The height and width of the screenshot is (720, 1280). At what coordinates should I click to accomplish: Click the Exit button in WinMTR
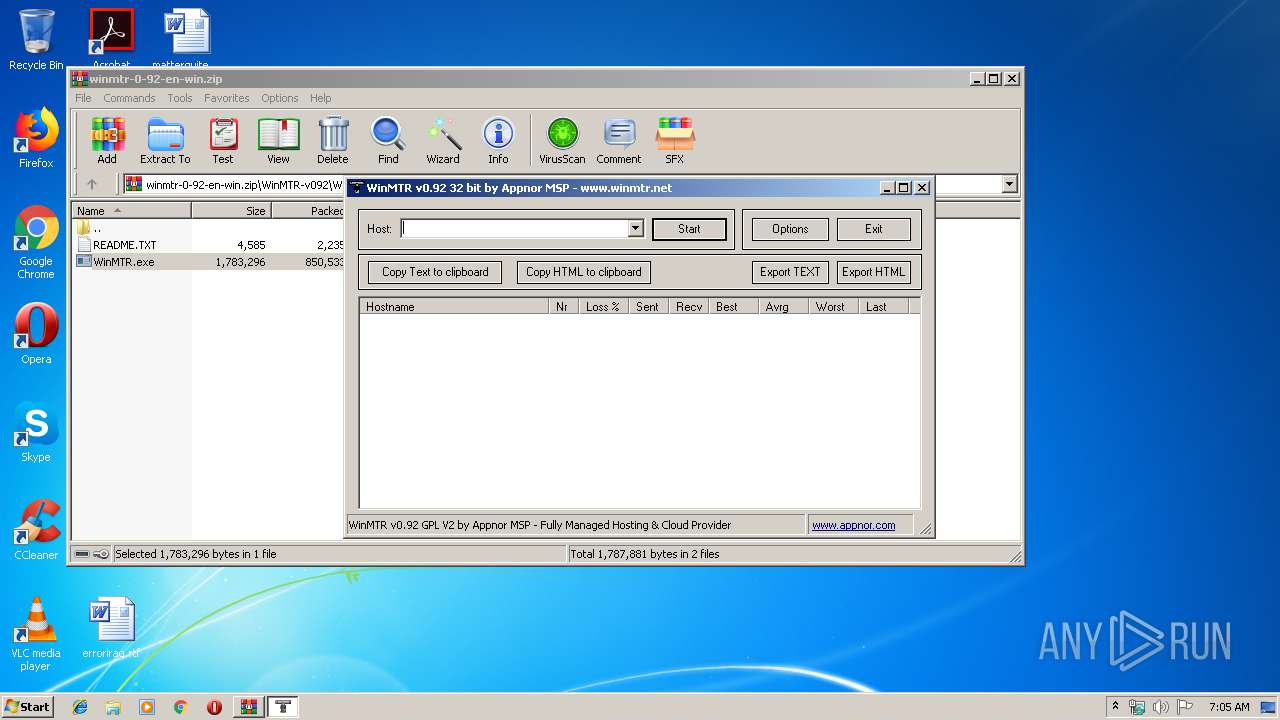[x=874, y=229]
